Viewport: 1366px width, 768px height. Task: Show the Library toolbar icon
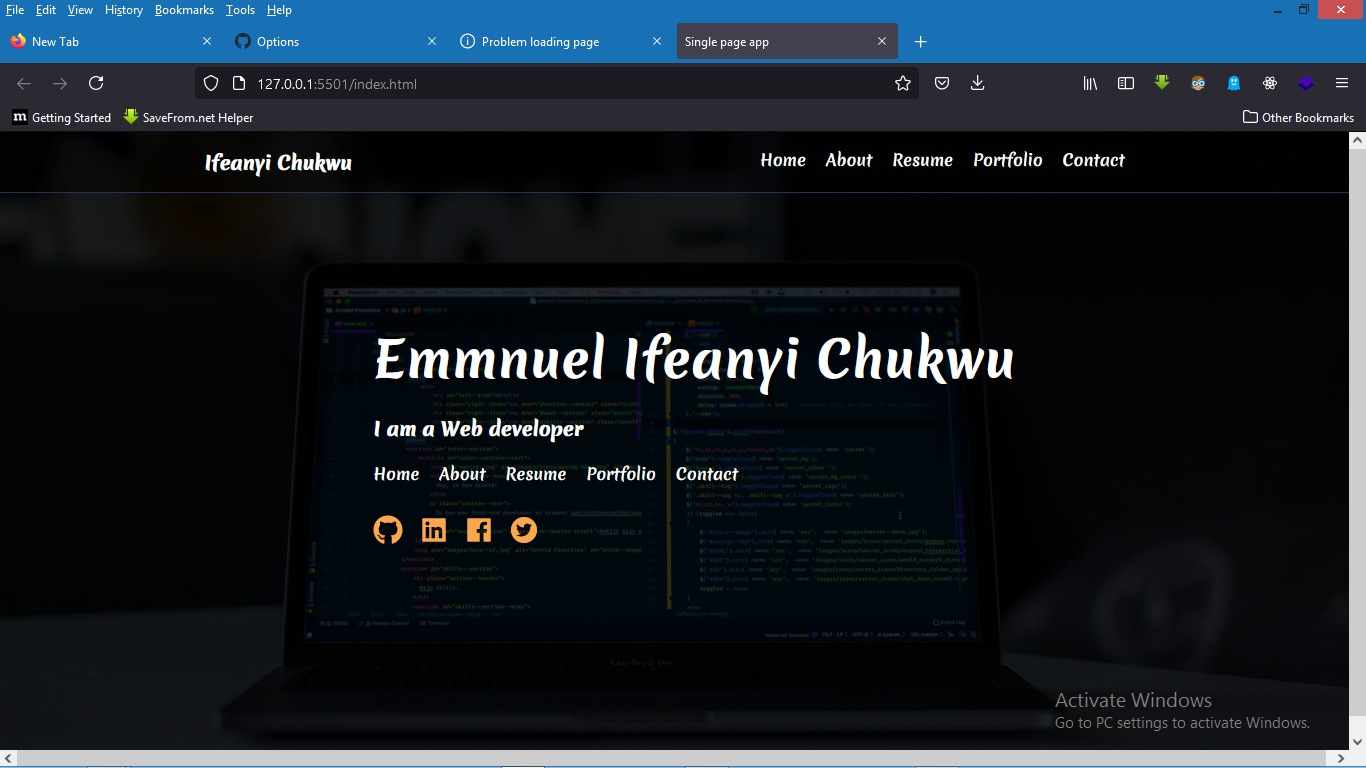coord(1090,83)
